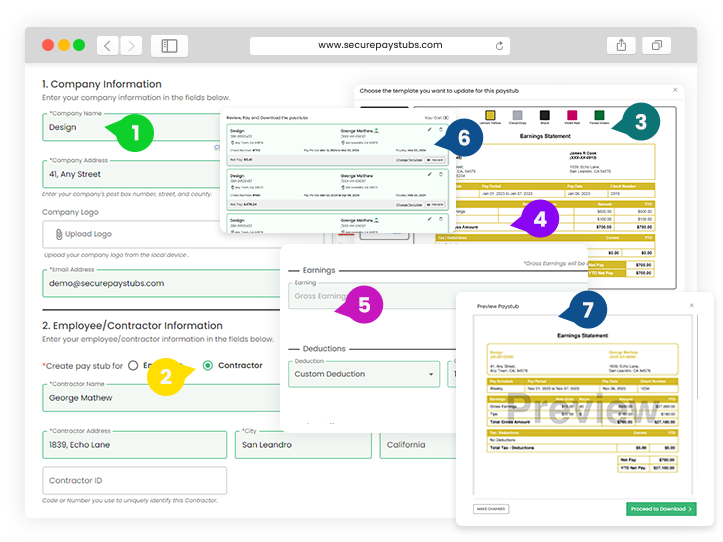Screen dimensions: 723x542
Task: Close the template chooser dialog
Action: [x=675, y=90]
